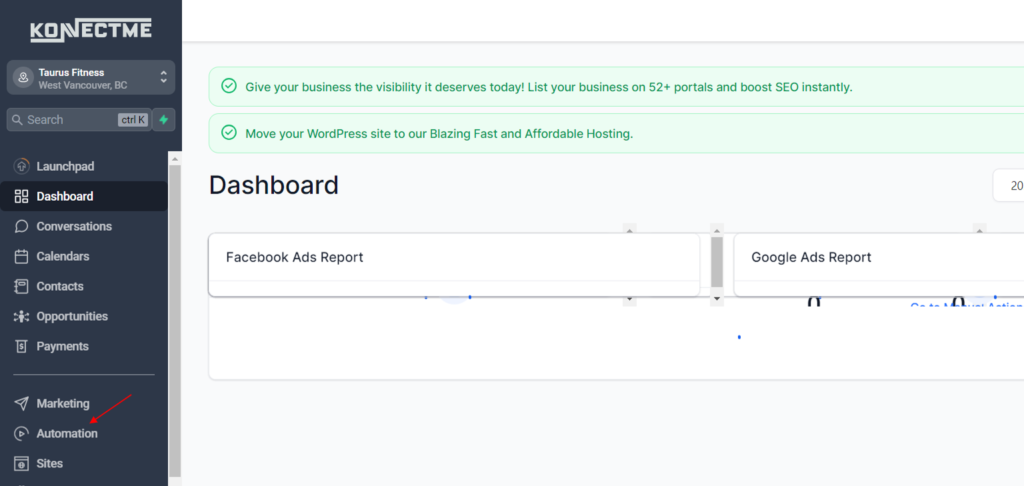Open Conversations via its chat bubble icon
1024x486 pixels.
click(21, 226)
